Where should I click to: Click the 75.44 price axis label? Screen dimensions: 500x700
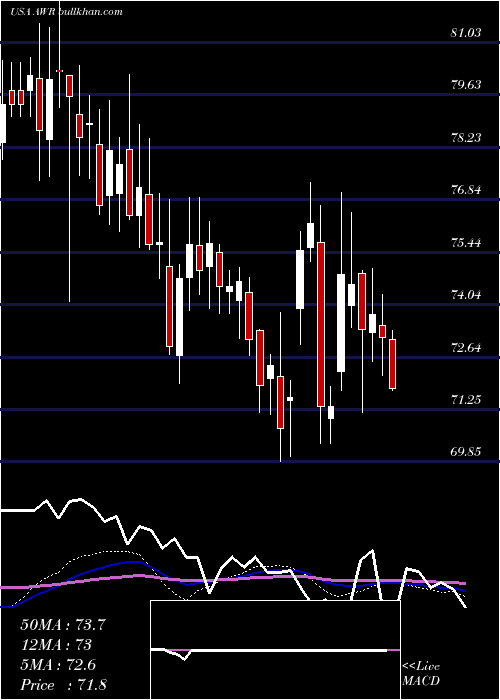[466, 243]
